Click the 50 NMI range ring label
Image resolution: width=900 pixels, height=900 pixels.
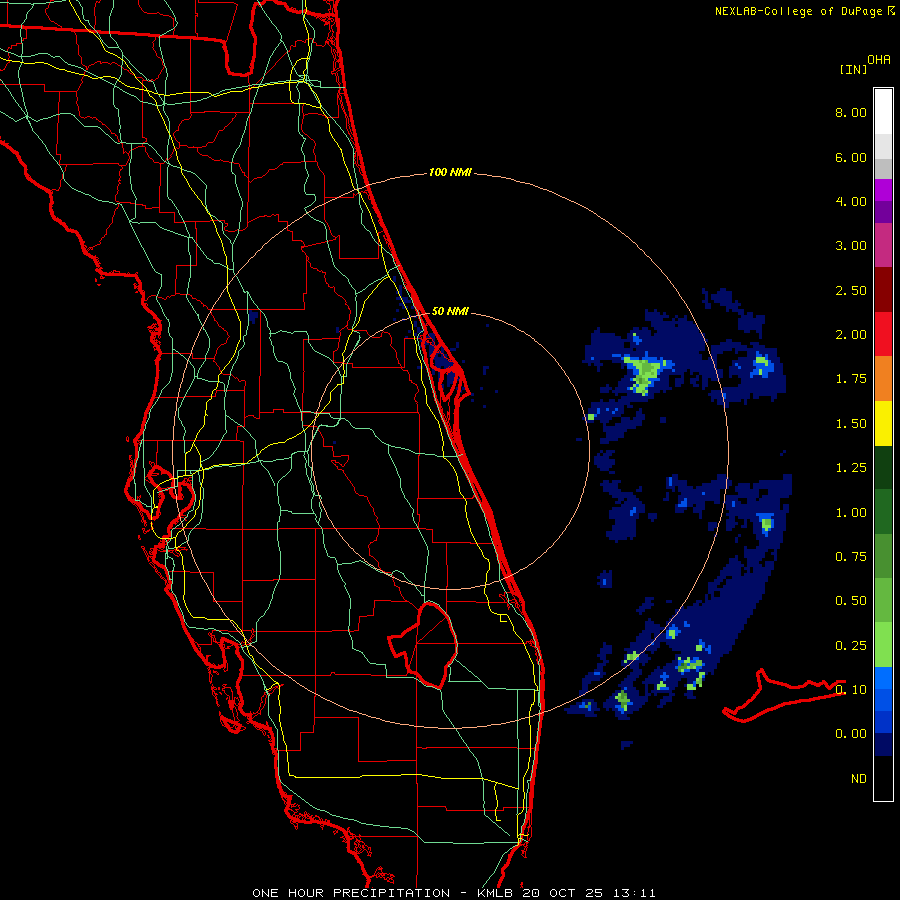point(450,311)
